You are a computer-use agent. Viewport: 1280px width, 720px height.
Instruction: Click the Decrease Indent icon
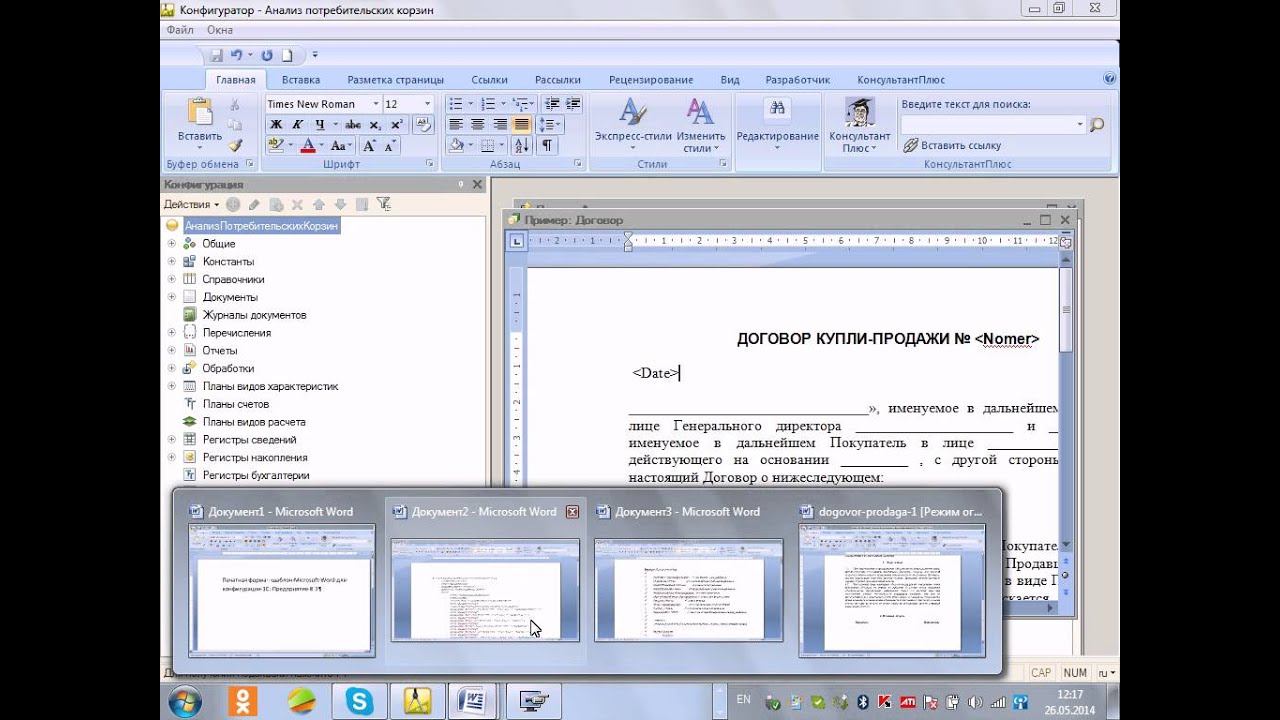[552, 104]
